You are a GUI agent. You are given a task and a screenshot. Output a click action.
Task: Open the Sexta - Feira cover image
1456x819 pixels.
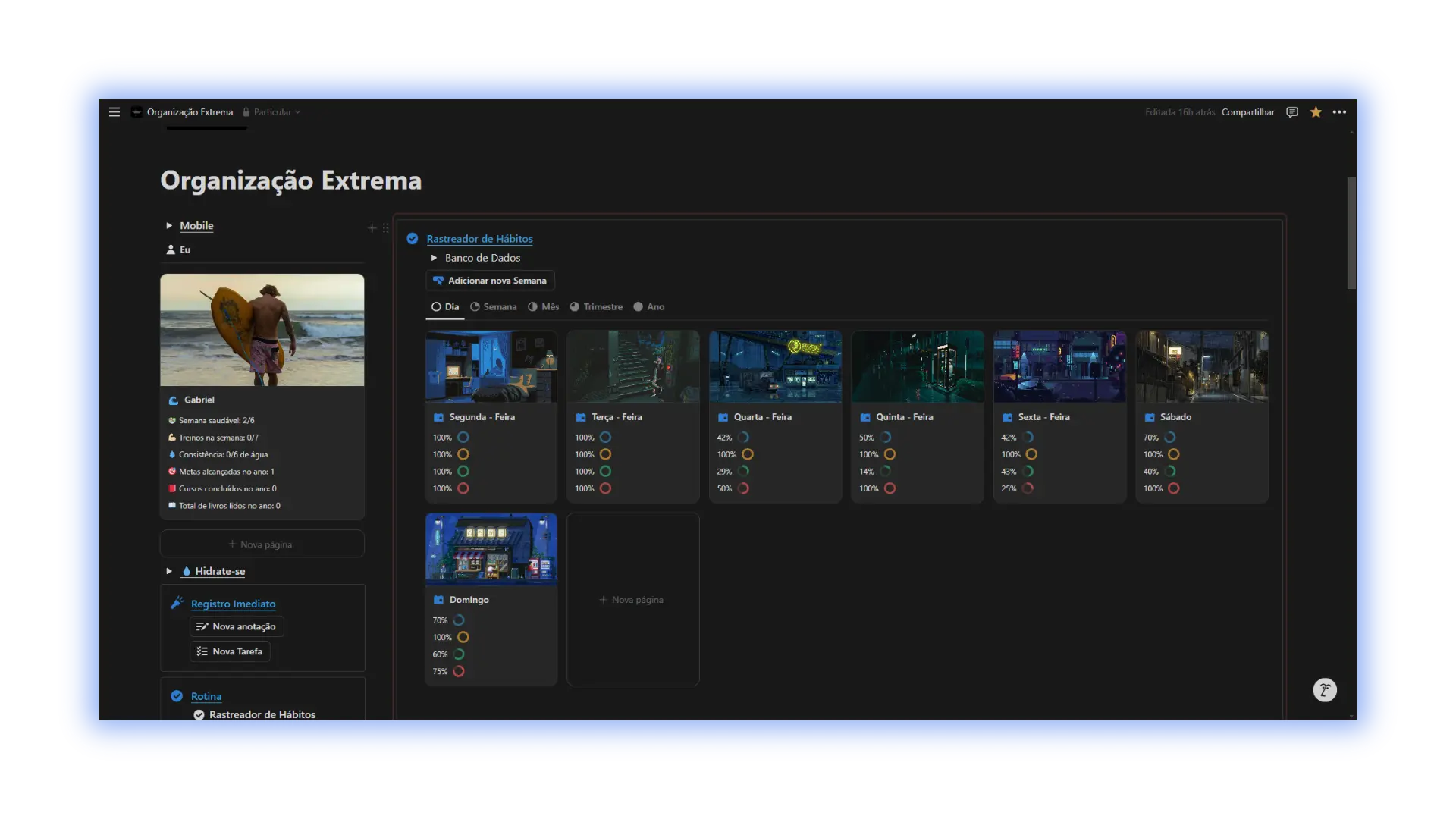tap(1059, 366)
